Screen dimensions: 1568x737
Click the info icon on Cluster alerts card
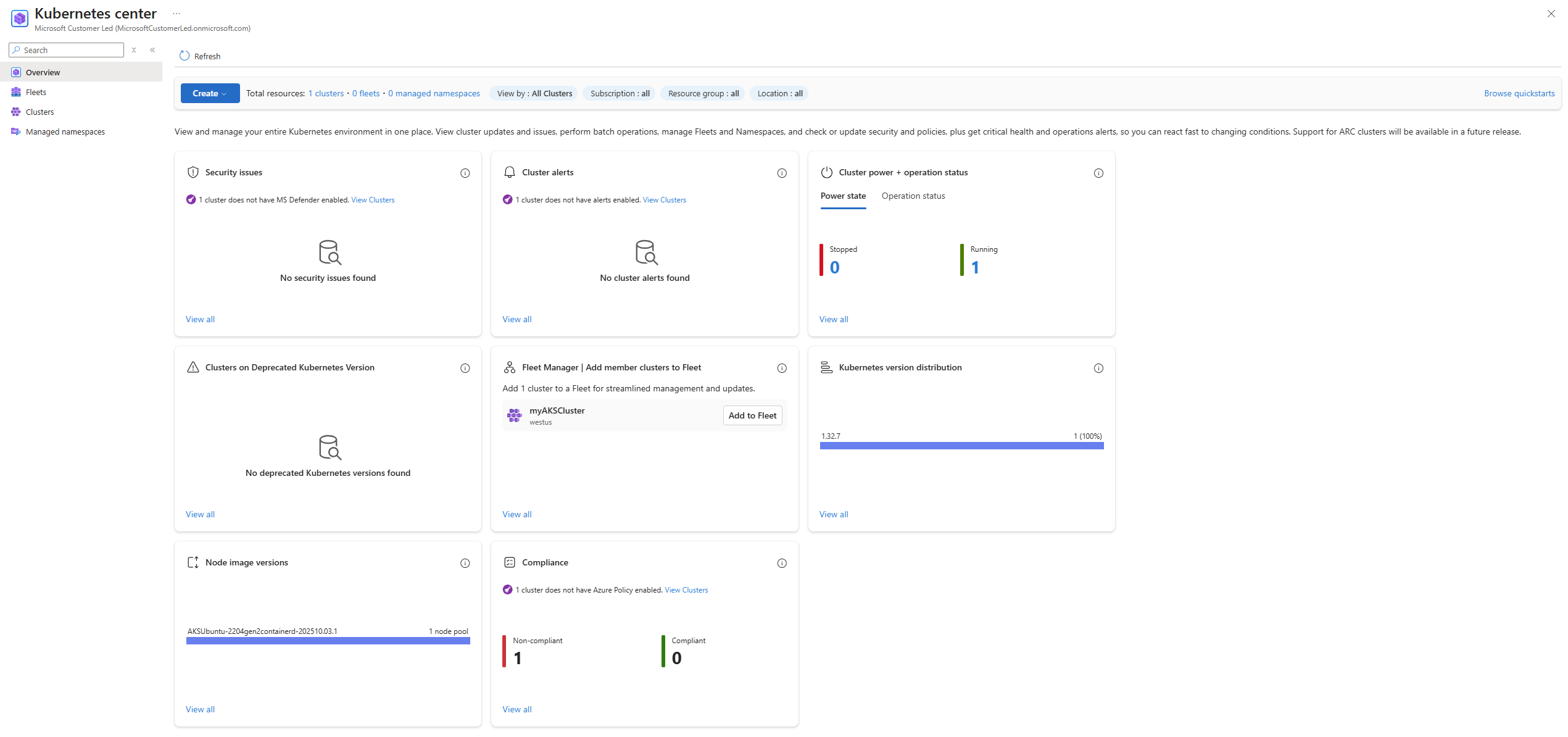pos(781,173)
